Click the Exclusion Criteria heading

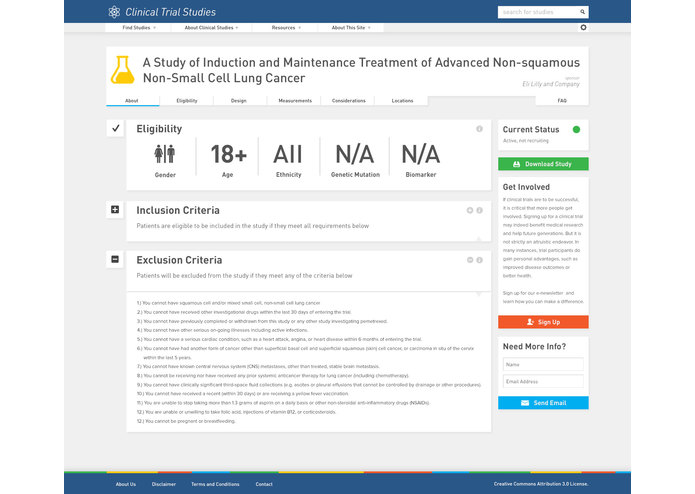tap(180, 260)
